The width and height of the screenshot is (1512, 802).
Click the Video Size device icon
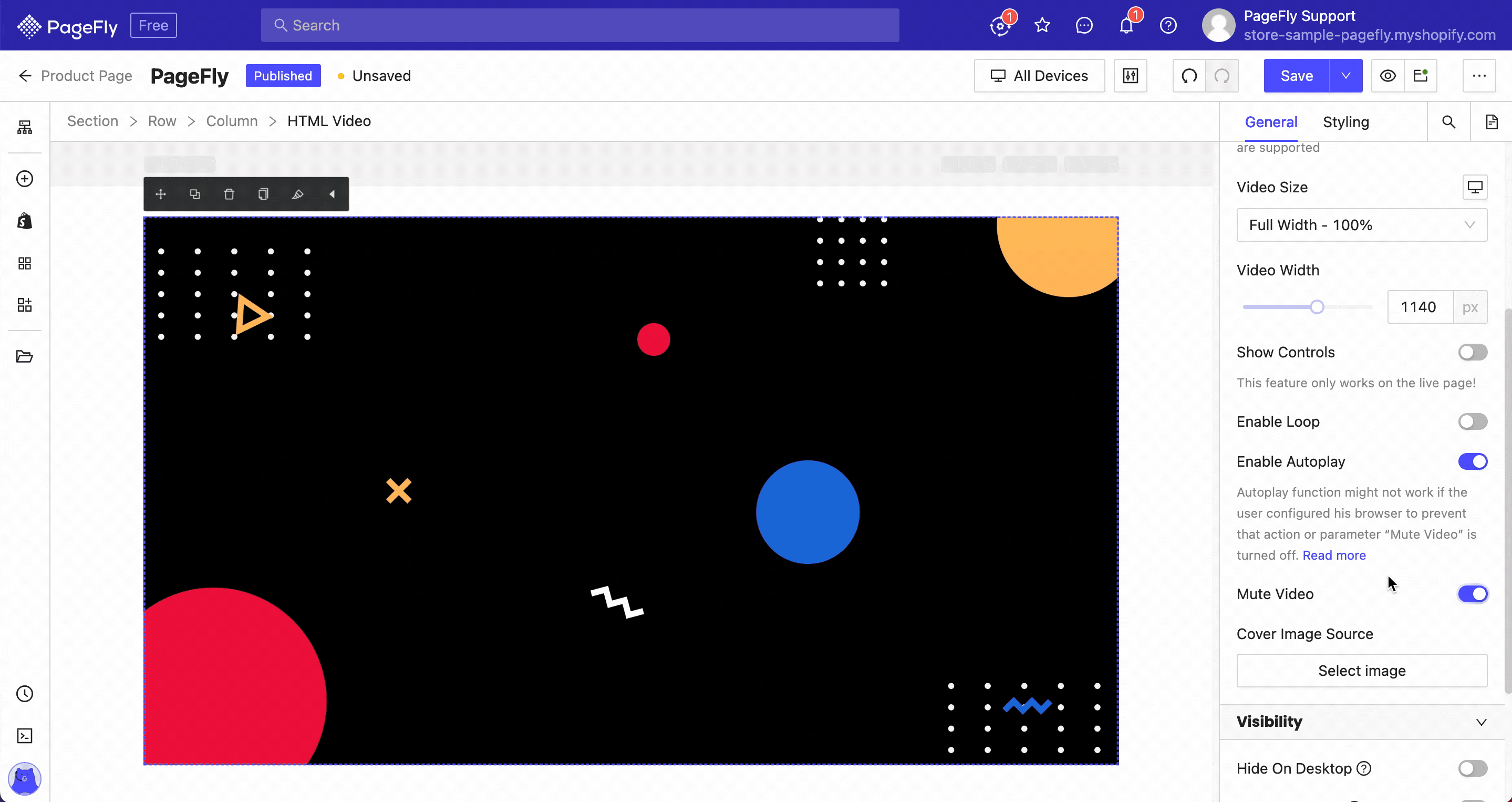point(1475,187)
